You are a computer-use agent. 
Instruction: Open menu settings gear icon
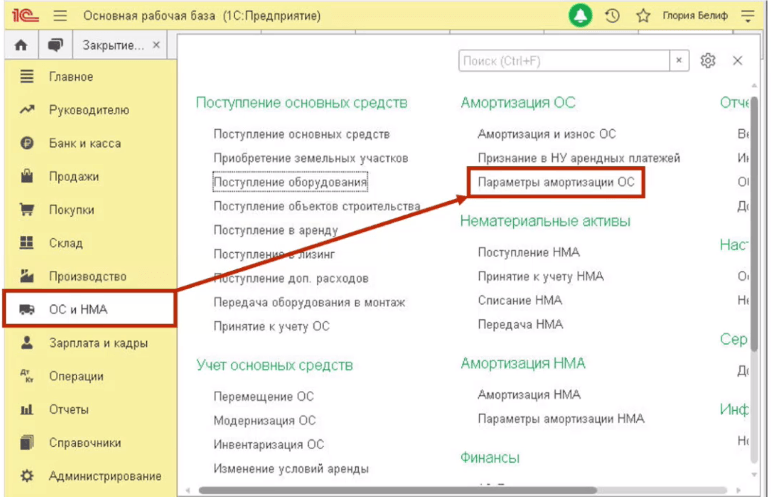coord(708,61)
